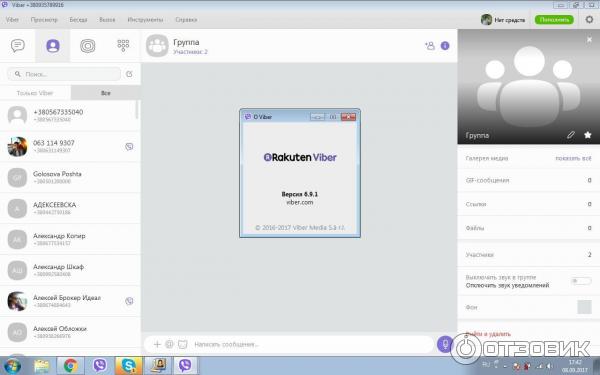Open the sticker icon in message bar
This screenshot has width=600, height=375.
170,344
